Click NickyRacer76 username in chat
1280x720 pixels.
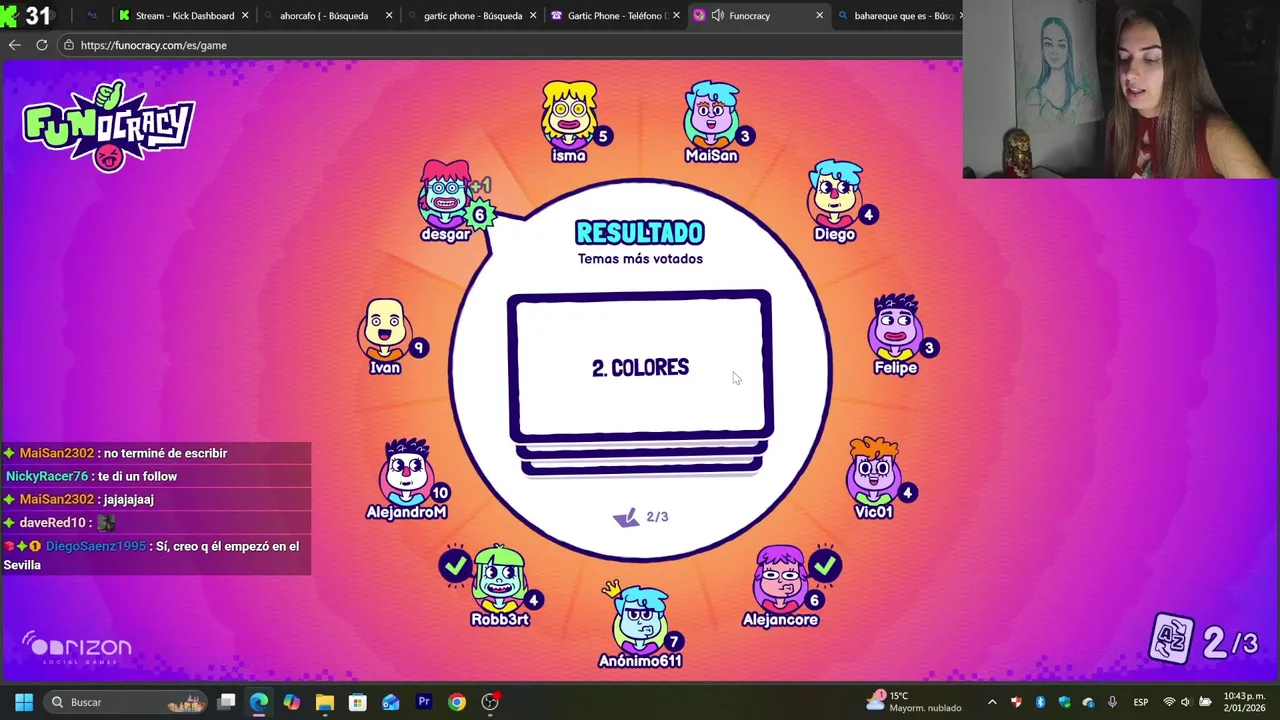click(47, 476)
